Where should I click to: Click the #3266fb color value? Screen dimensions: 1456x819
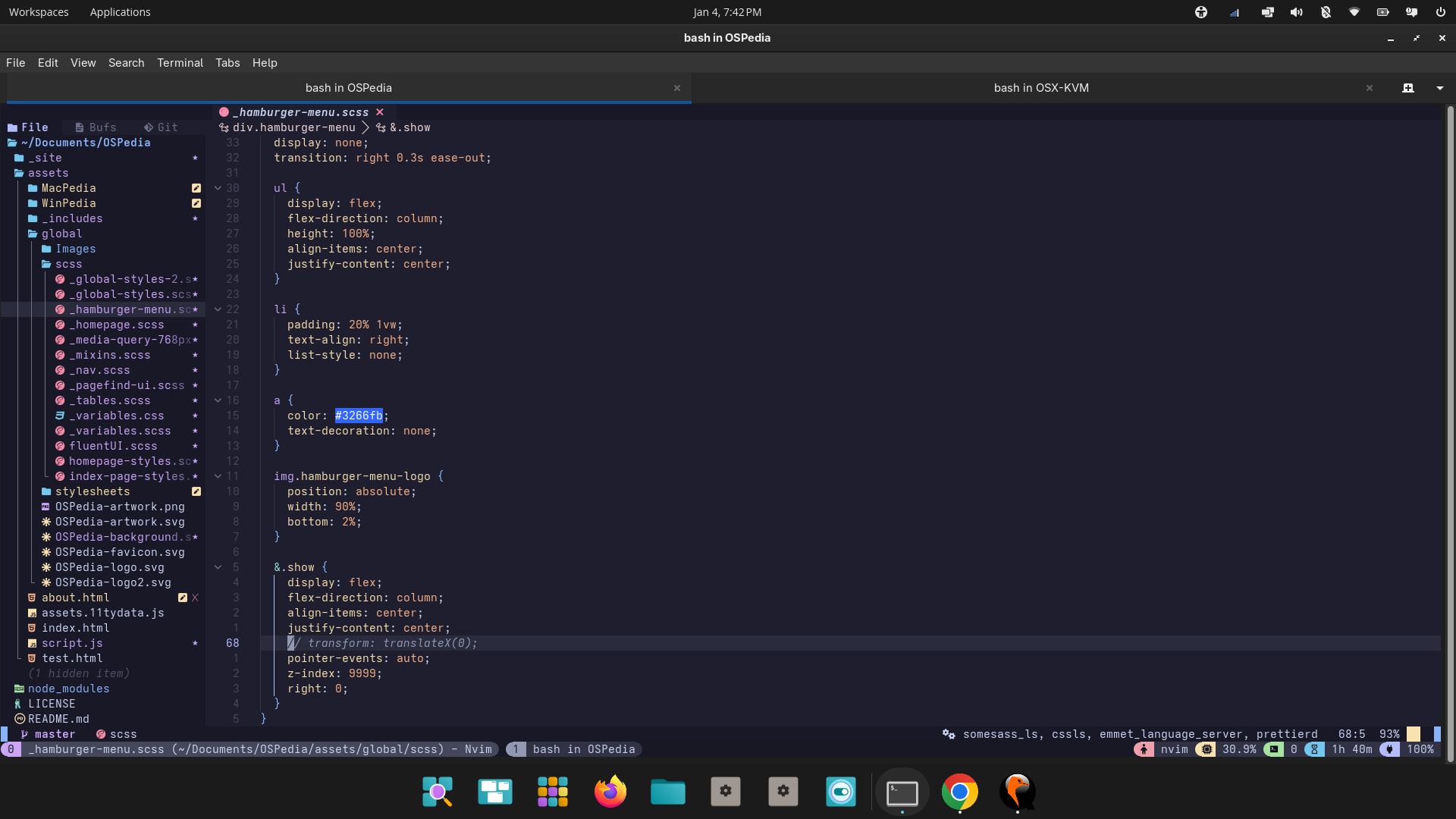[x=359, y=416]
